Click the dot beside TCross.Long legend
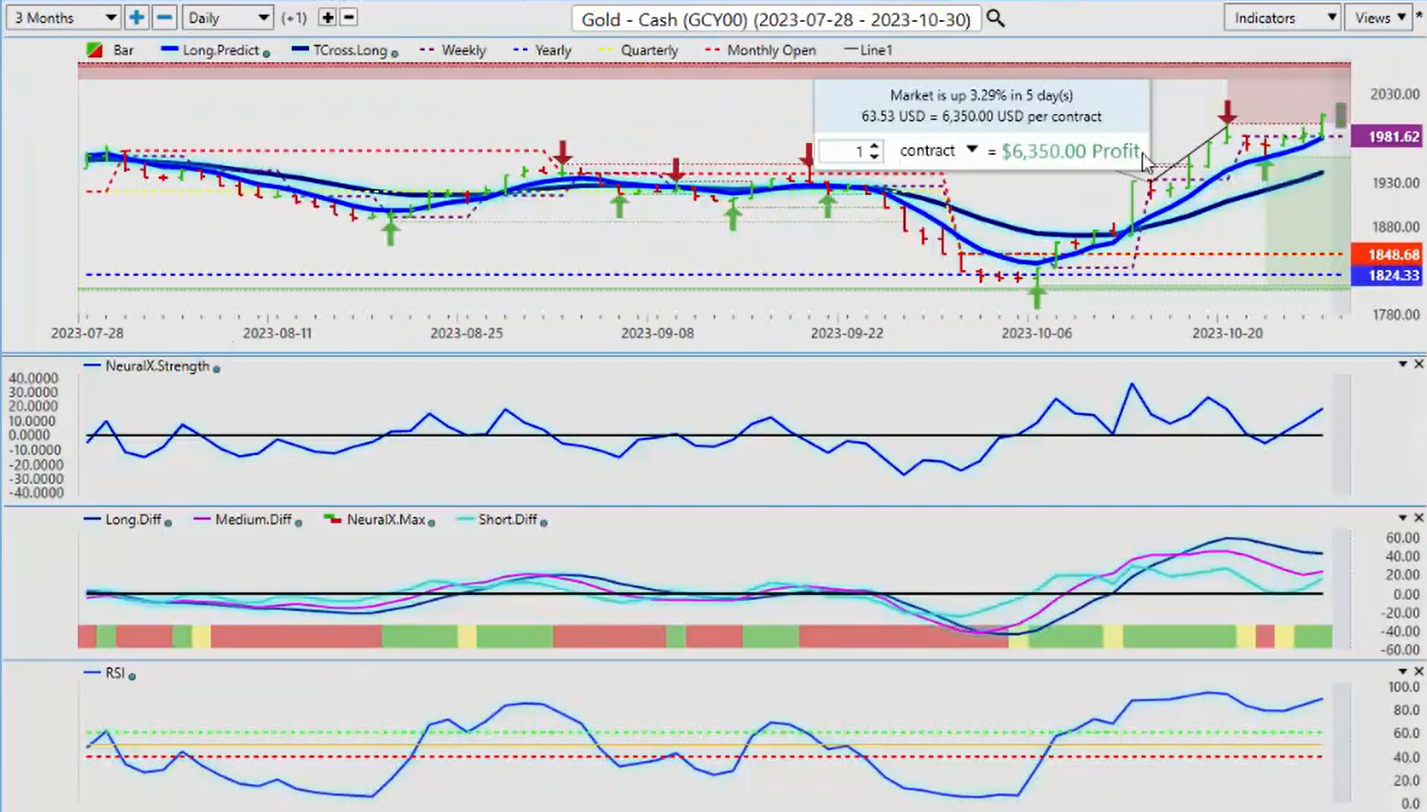Viewport: 1427px width, 812px height. point(395,53)
